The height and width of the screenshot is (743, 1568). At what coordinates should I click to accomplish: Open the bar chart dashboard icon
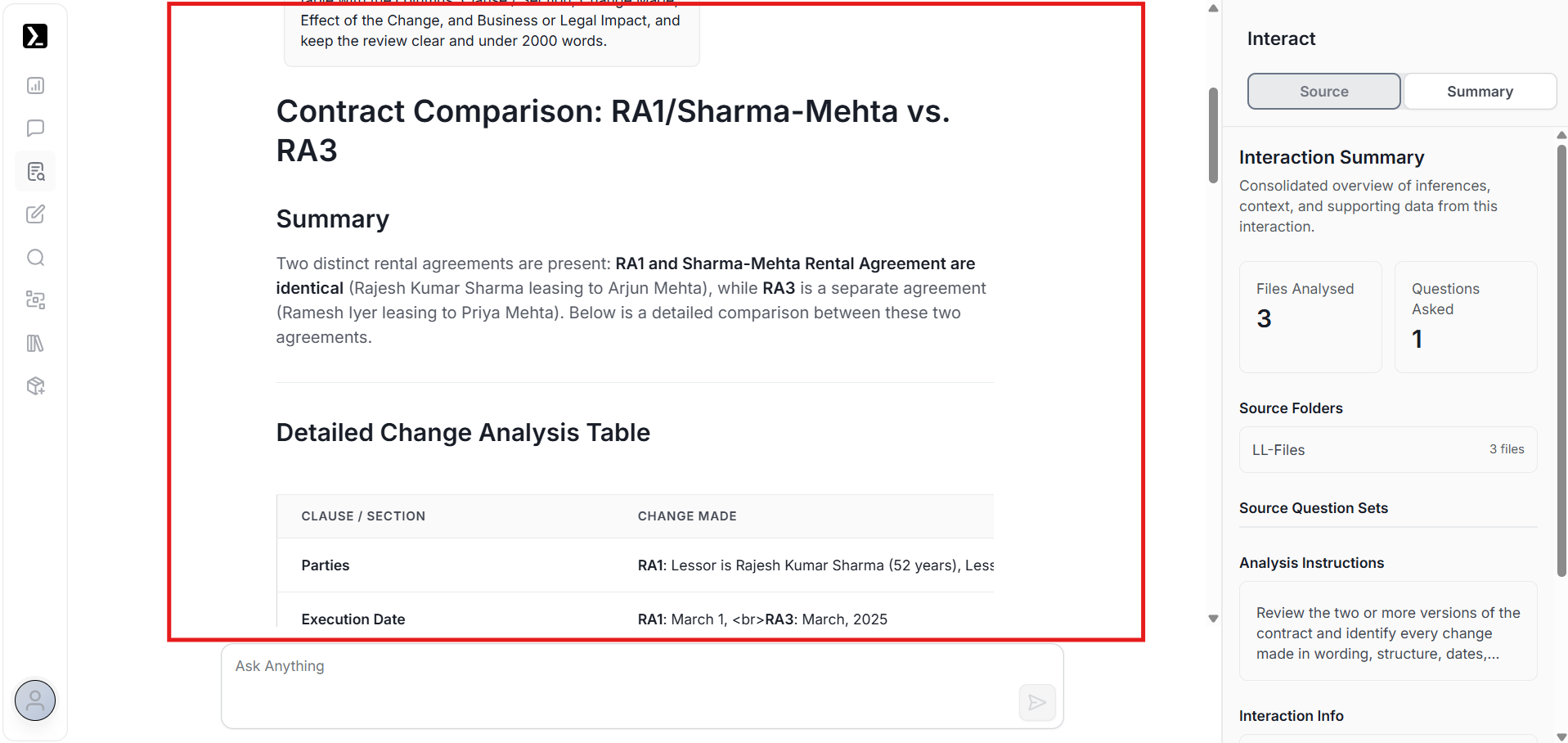[x=35, y=86]
